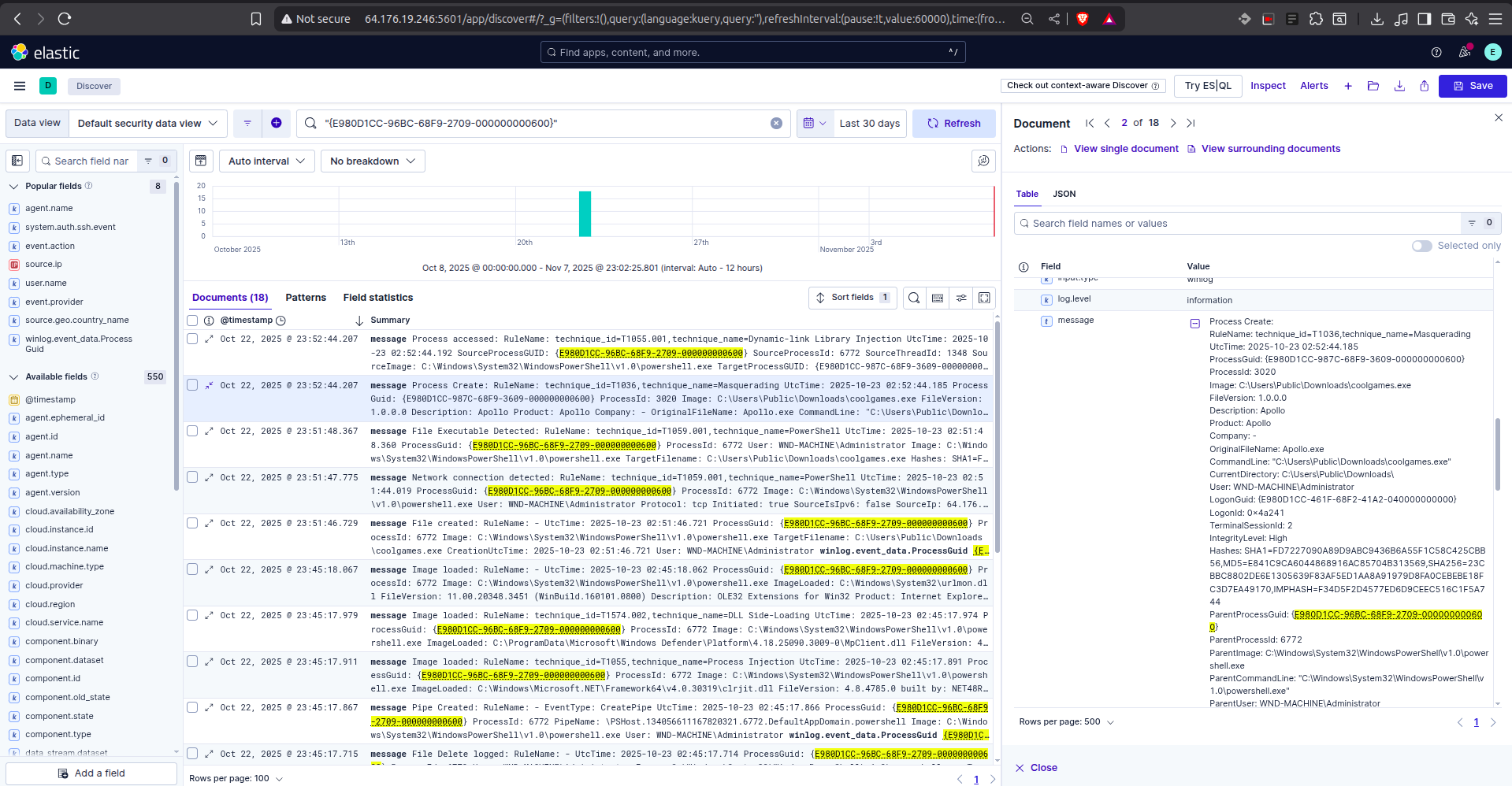Go to the next document arrow
This screenshot has height=786, width=1512.
click(1173, 123)
